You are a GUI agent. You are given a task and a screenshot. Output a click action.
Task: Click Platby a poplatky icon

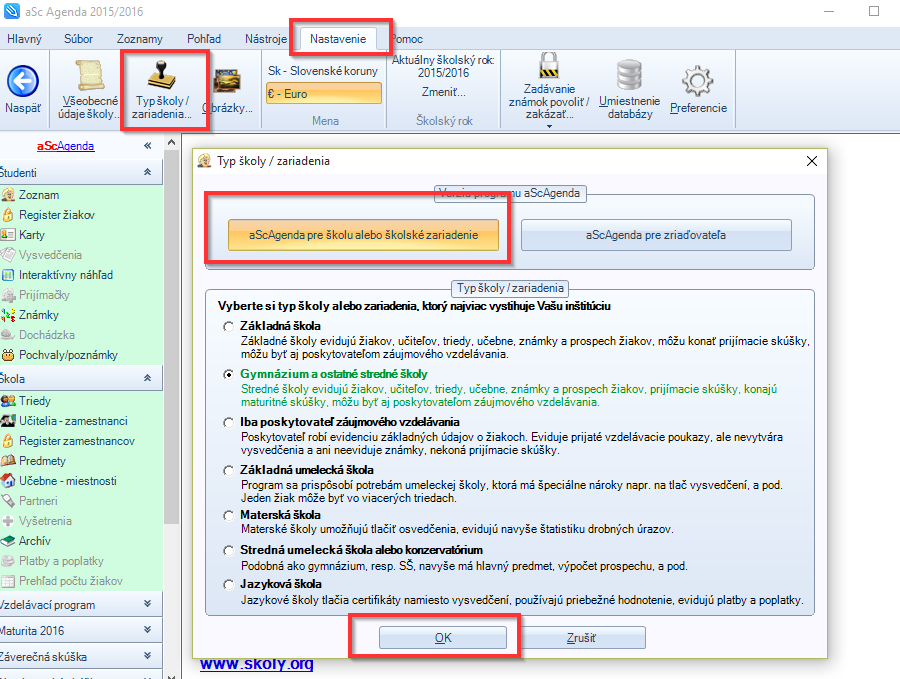8,561
